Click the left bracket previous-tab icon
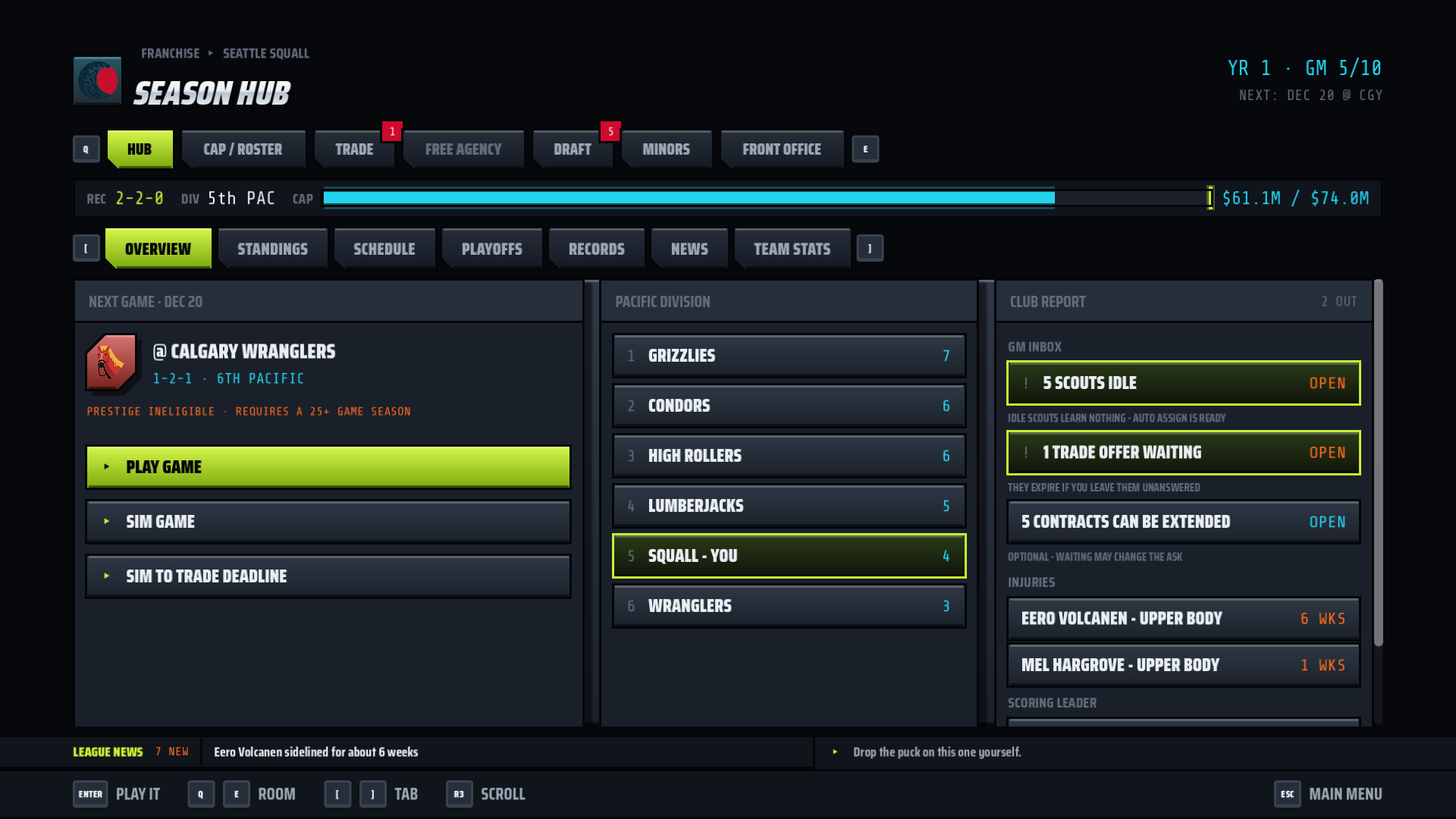 click(86, 248)
